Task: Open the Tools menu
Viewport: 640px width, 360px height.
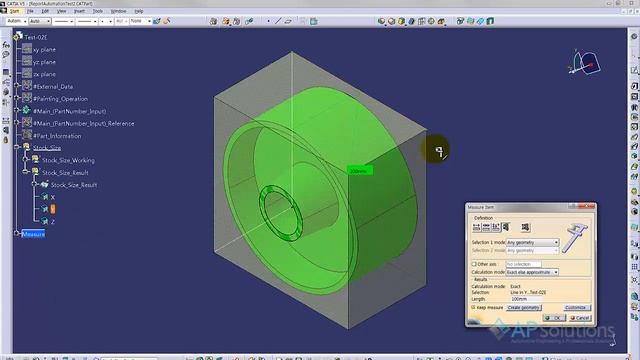Action: 98,11
